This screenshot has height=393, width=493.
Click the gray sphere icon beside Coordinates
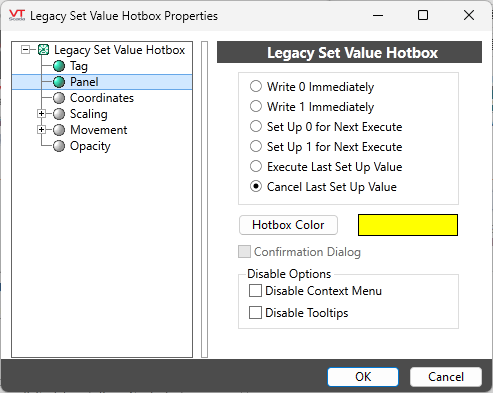click(59, 98)
